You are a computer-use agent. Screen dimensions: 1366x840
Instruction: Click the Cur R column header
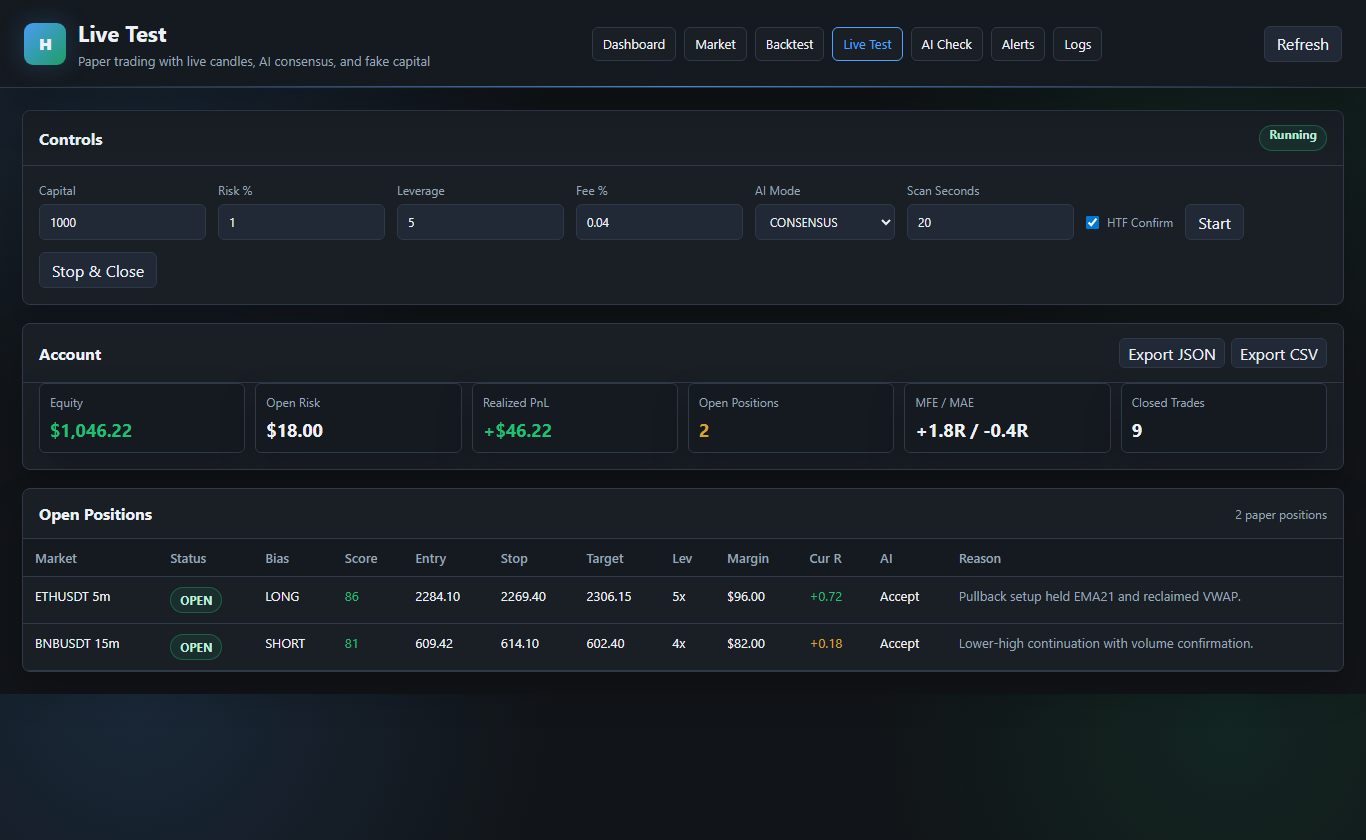click(x=826, y=558)
